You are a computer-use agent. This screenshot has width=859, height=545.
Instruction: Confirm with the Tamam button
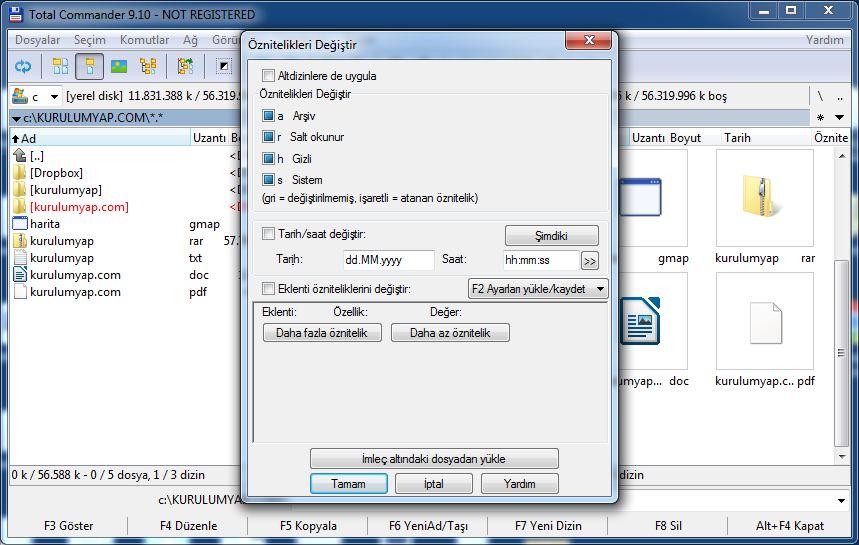(348, 484)
